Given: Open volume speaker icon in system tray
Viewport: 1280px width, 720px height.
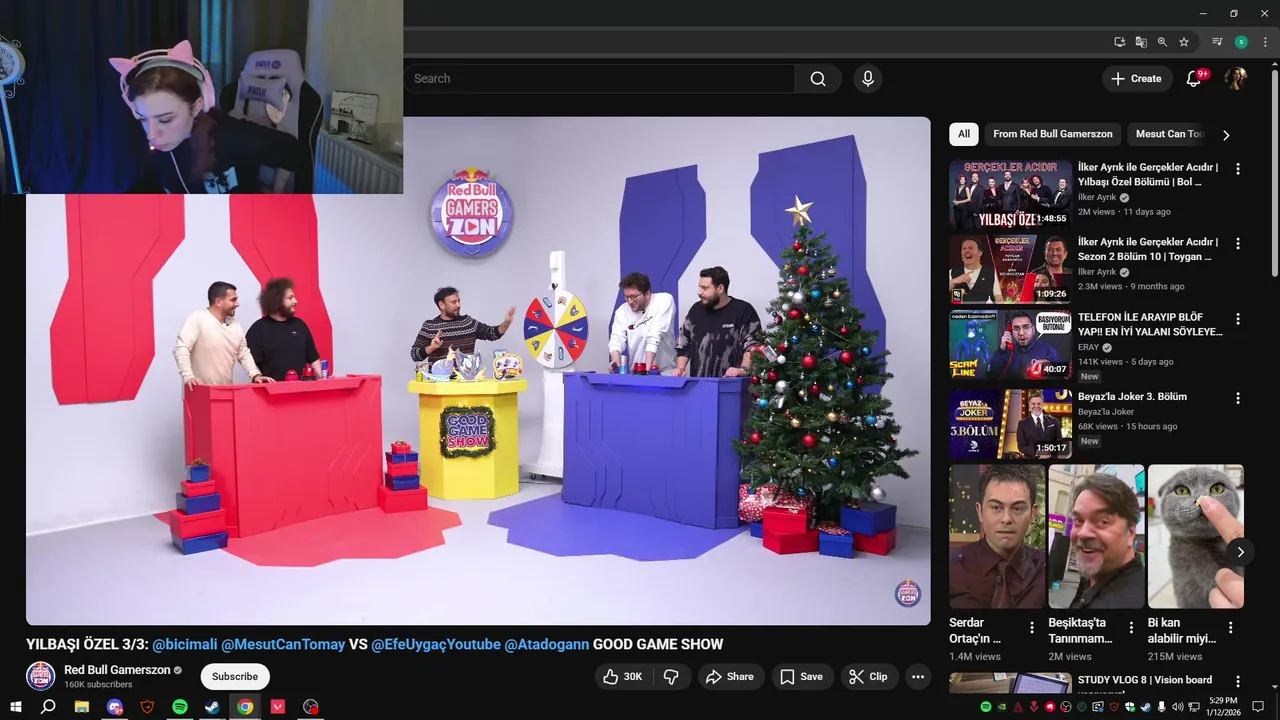Looking at the screenshot, I should click(x=1178, y=707).
